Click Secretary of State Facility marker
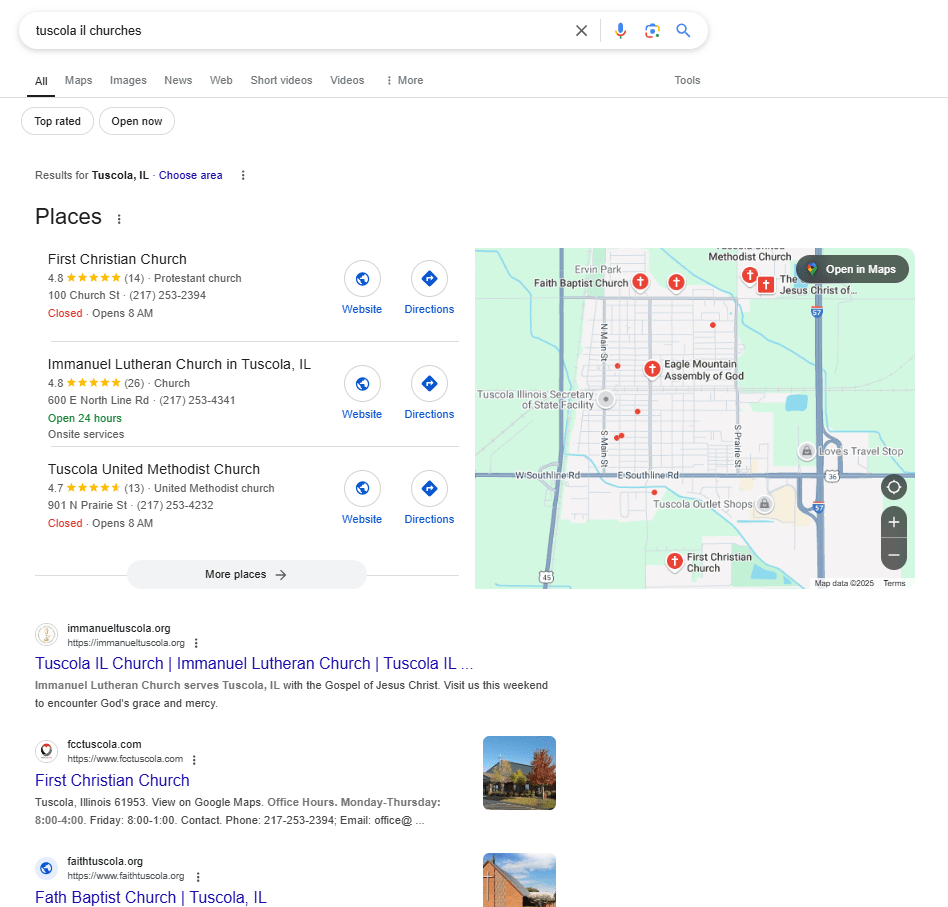Viewport: 948px width, 907px height. [x=606, y=399]
